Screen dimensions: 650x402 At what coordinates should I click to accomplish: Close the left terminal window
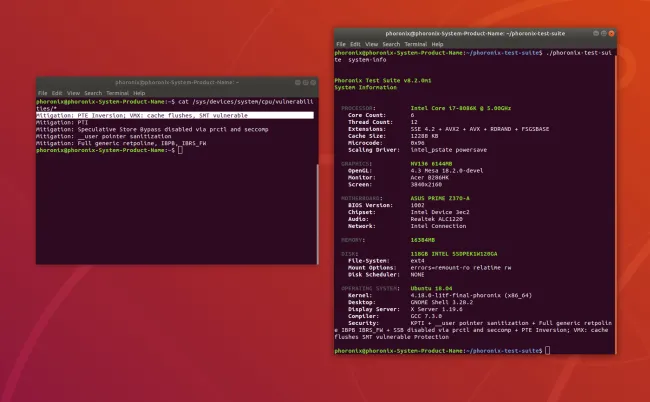point(313,82)
